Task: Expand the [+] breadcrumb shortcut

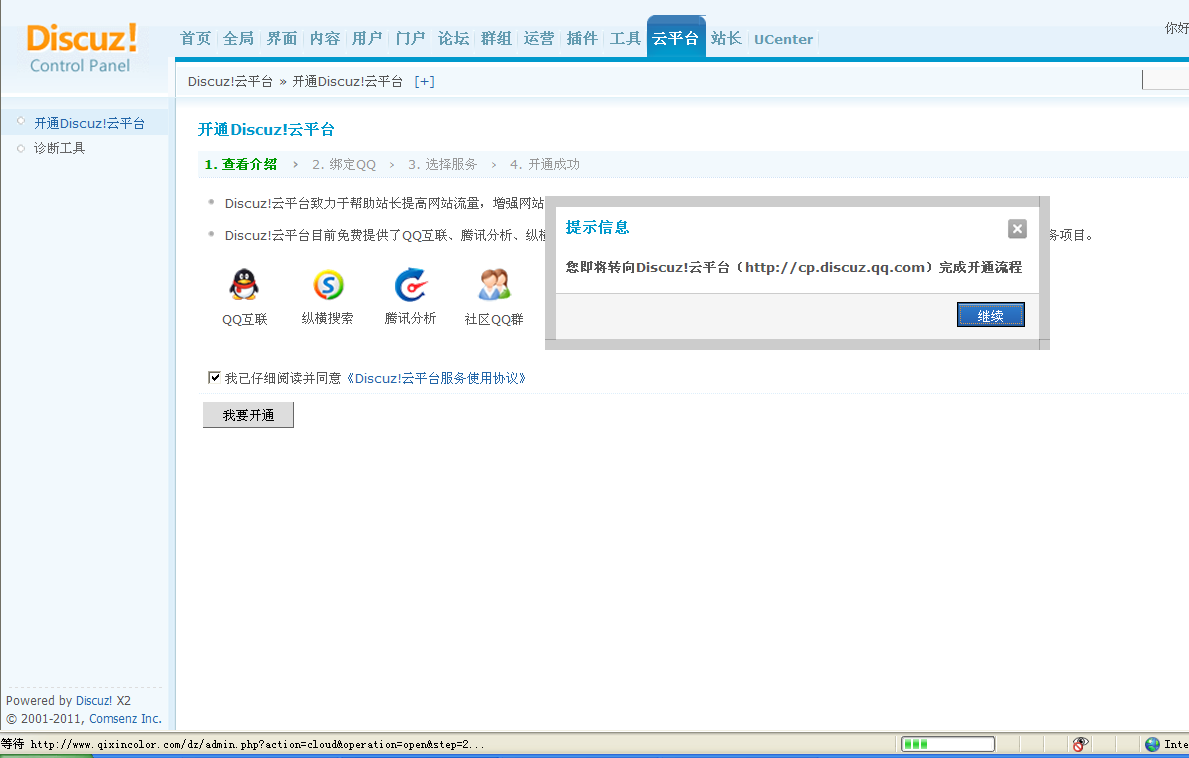Action: pyautogui.click(x=425, y=81)
